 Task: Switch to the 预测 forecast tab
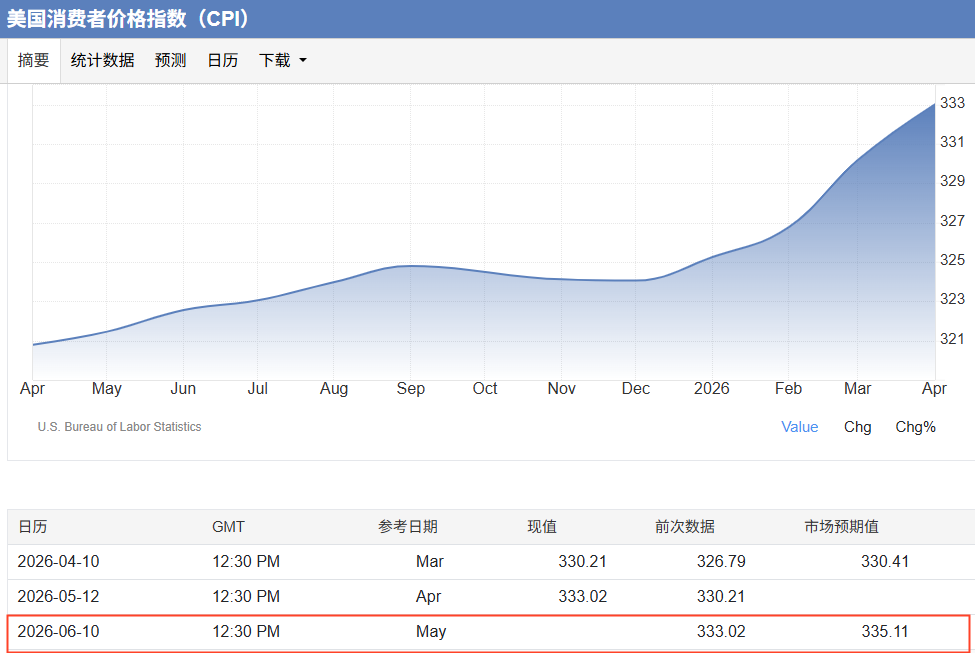click(x=170, y=60)
